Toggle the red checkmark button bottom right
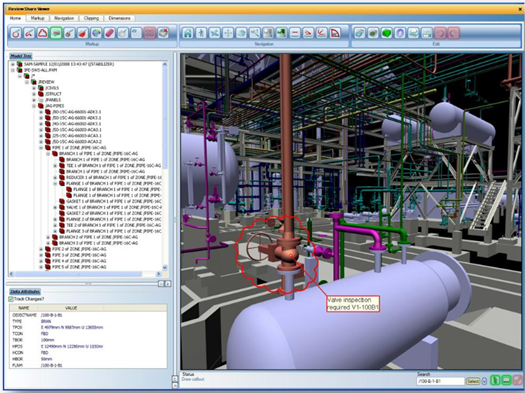525x393 pixels. [x=517, y=380]
